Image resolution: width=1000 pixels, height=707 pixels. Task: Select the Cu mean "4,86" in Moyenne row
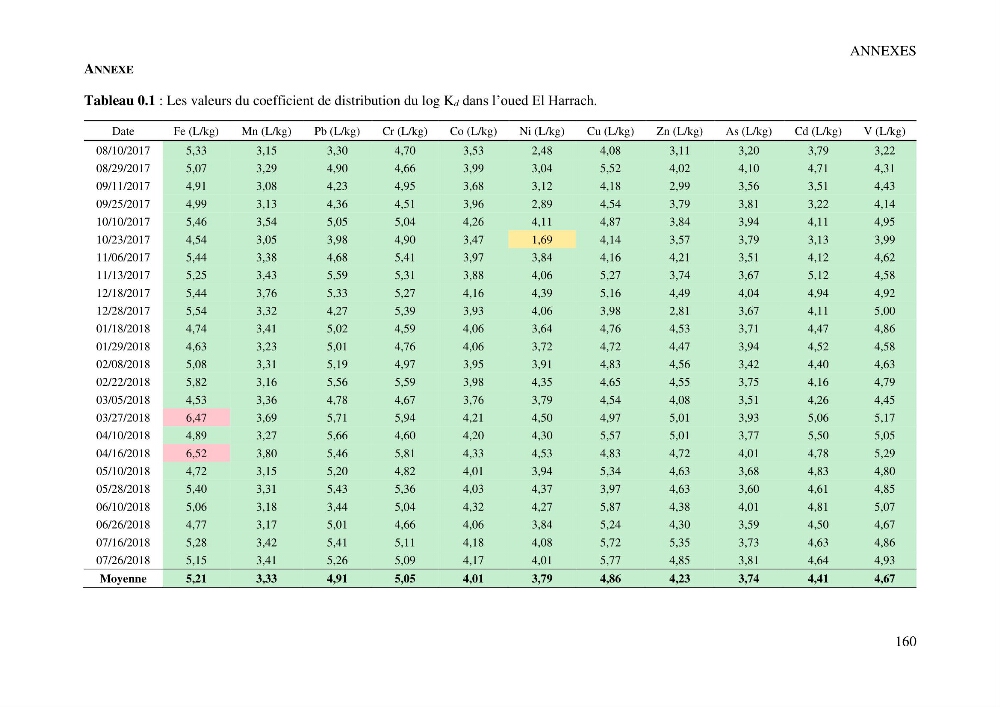[610, 579]
